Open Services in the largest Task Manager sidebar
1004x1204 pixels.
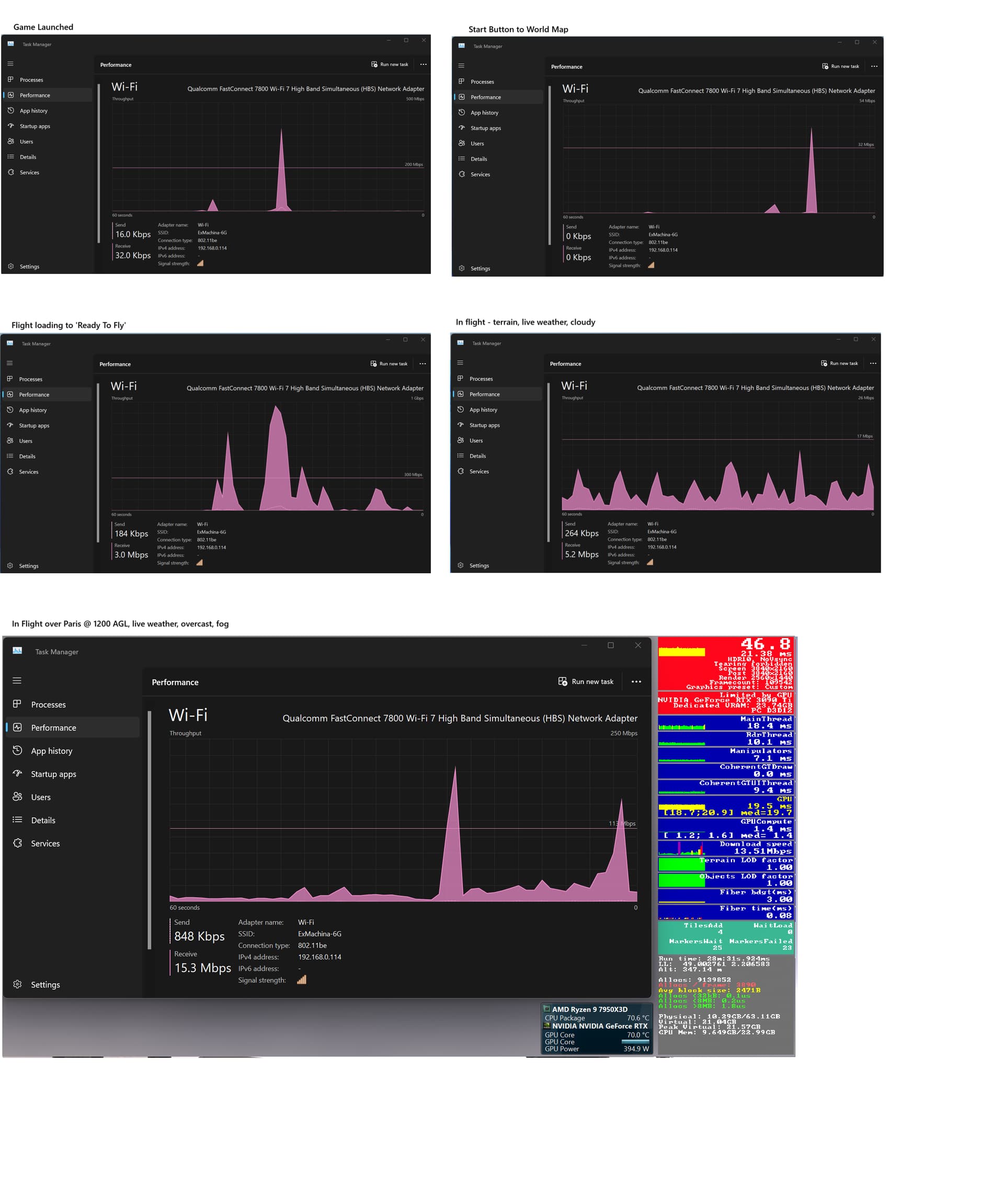[x=45, y=843]
